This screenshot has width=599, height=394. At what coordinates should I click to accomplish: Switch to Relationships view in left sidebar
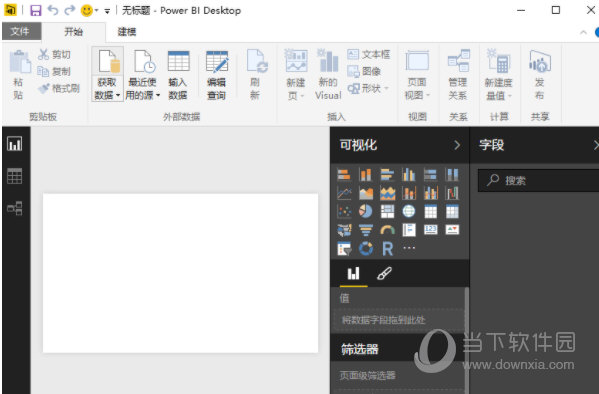tap(15, 208)
